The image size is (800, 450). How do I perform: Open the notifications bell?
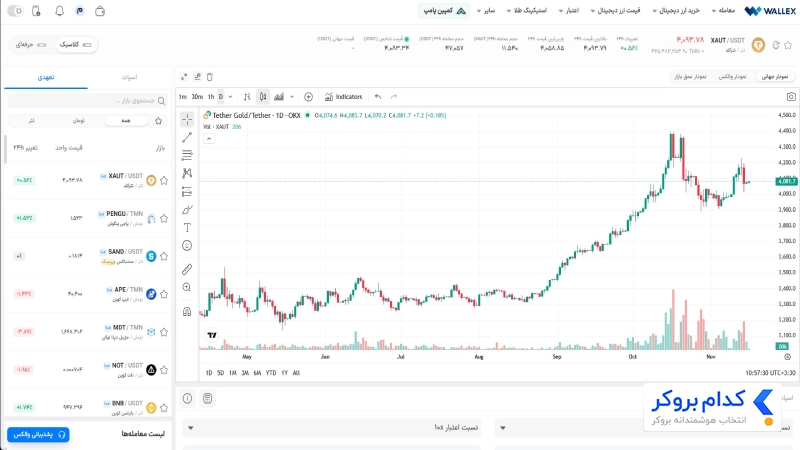pyautogui.click(x=59, y=11)
